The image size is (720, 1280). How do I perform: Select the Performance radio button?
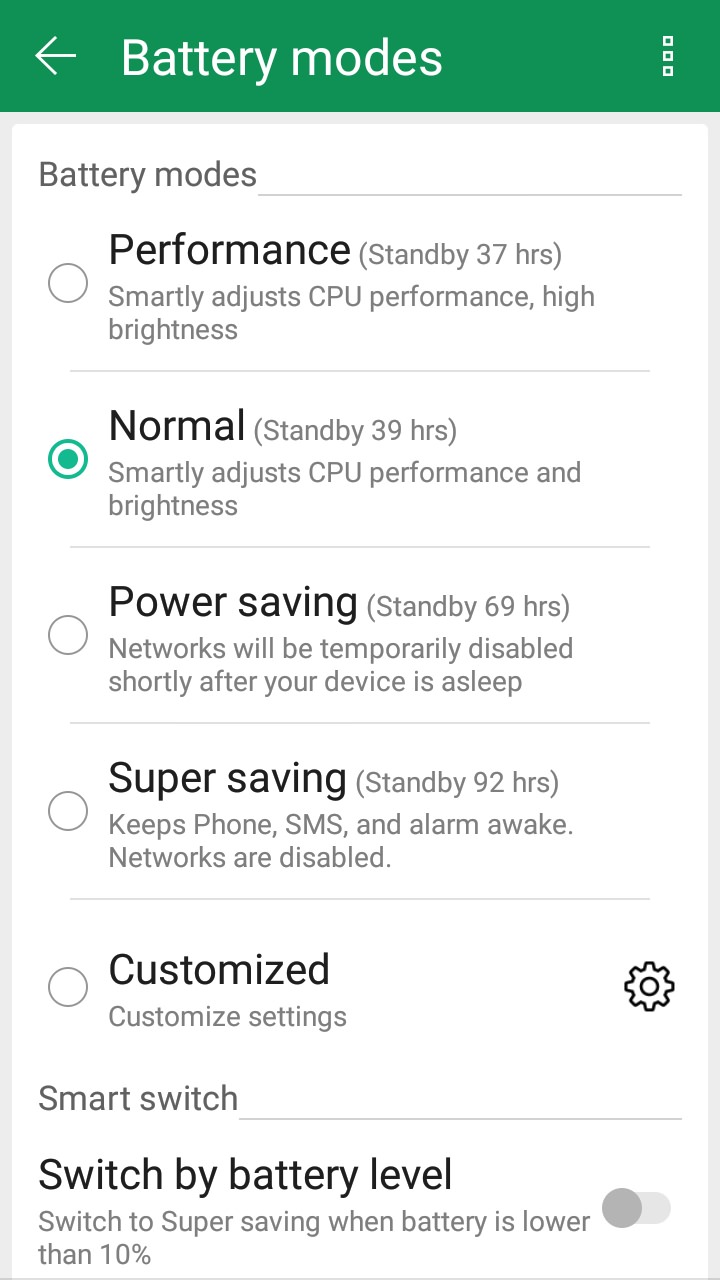[x=68, y=283]
